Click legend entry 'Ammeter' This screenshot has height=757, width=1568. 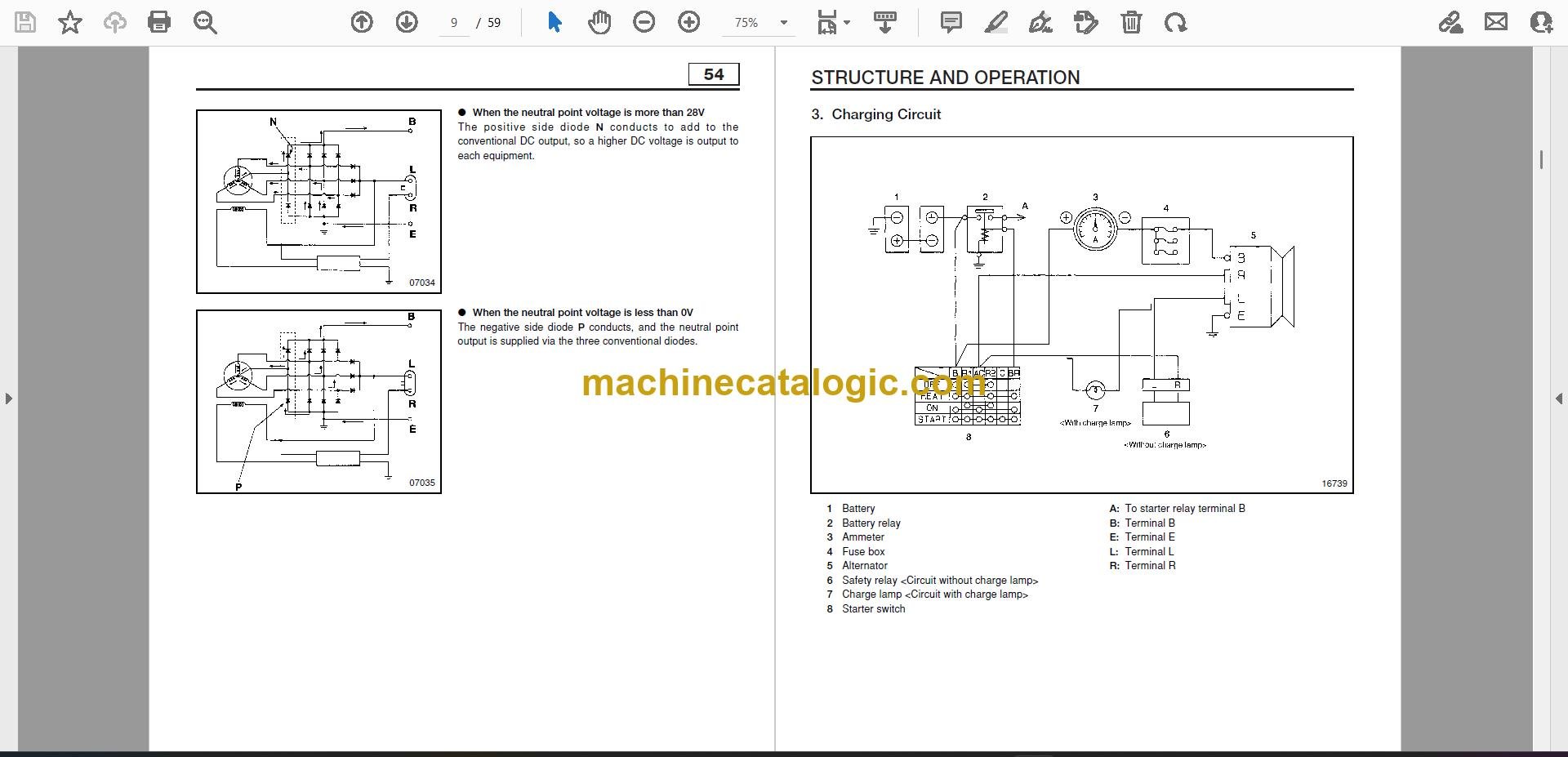[862, 537]
